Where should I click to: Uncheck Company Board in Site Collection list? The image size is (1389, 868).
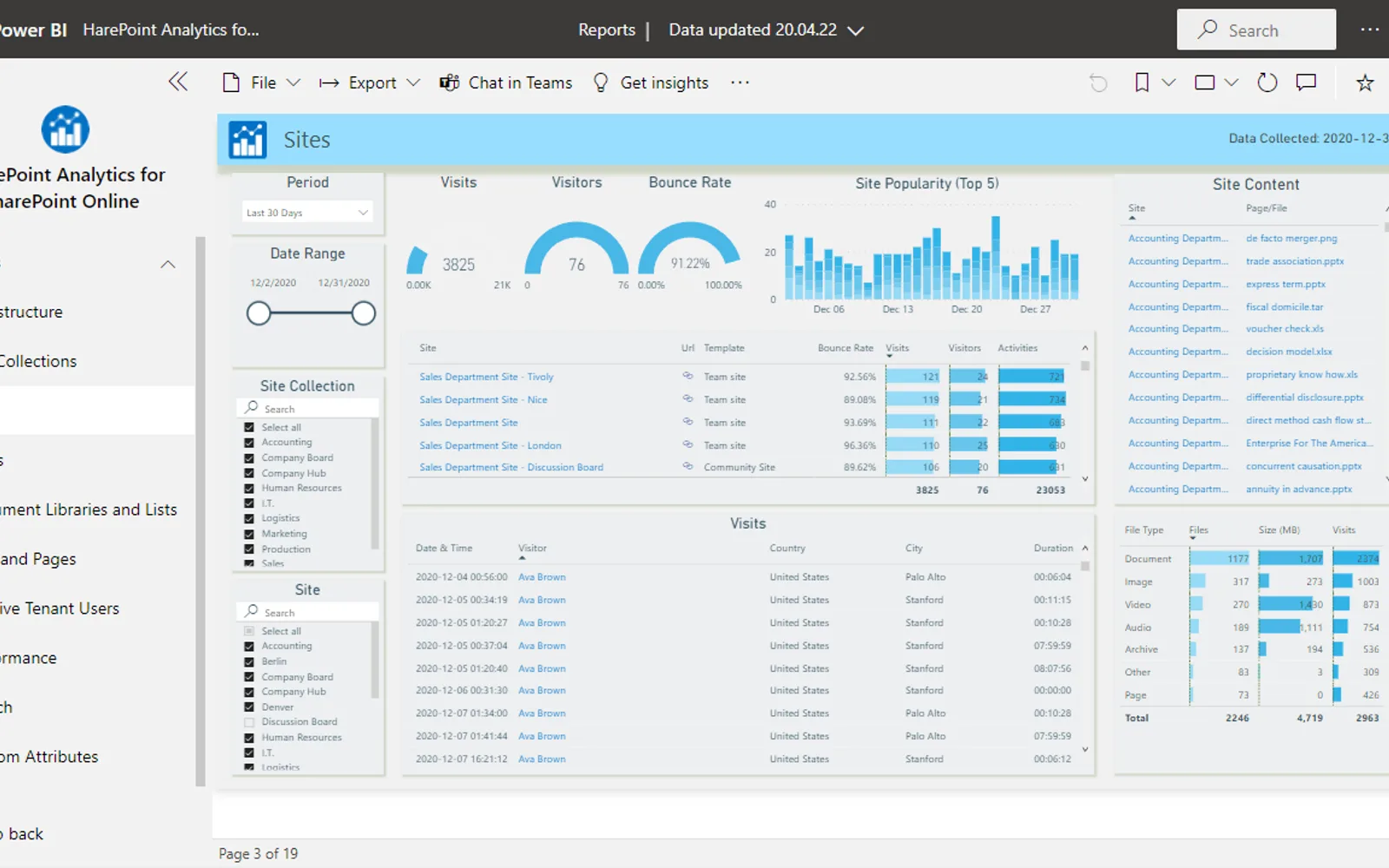pos(249,457)
